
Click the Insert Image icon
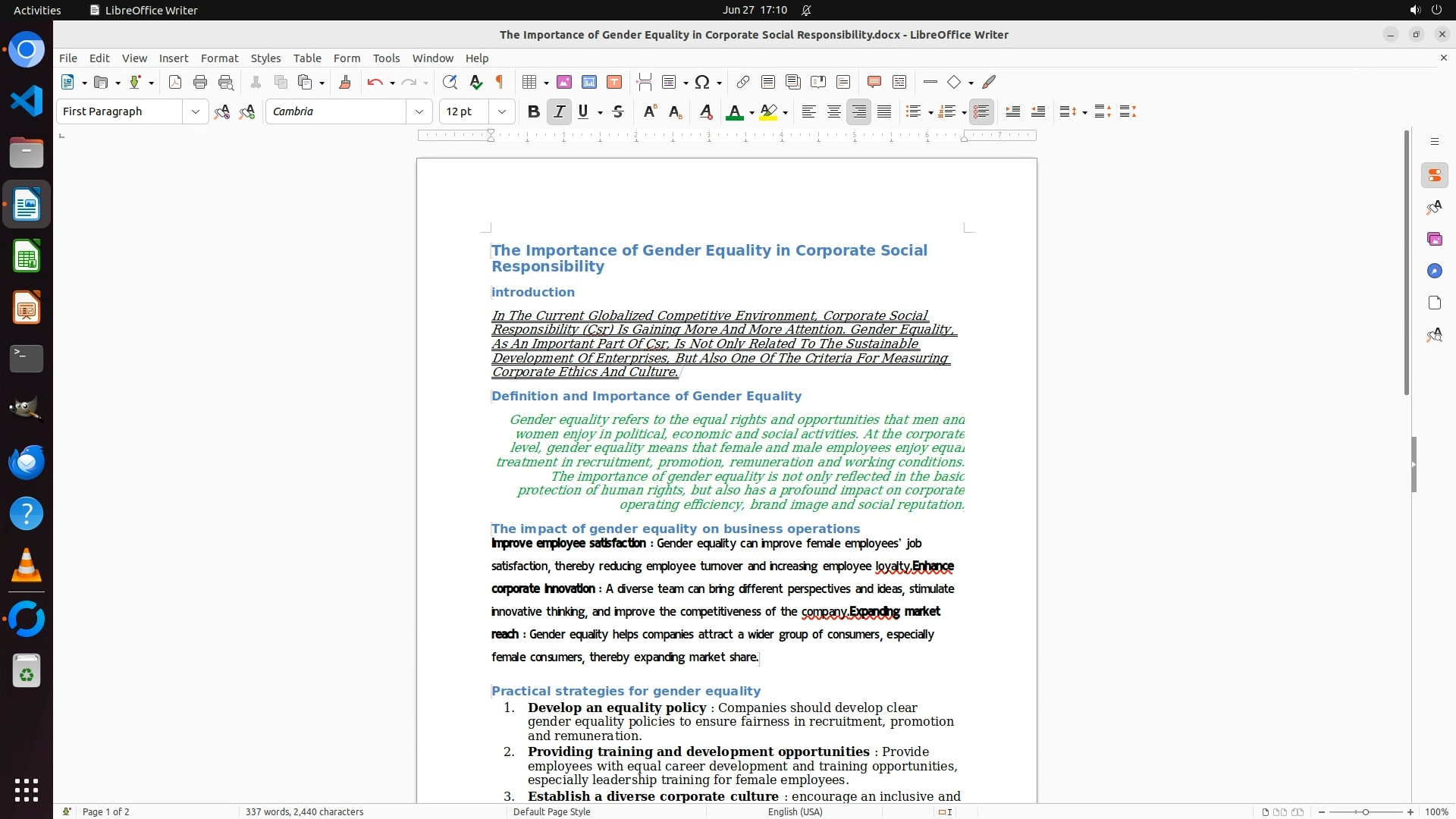click(x=564, y=82)
